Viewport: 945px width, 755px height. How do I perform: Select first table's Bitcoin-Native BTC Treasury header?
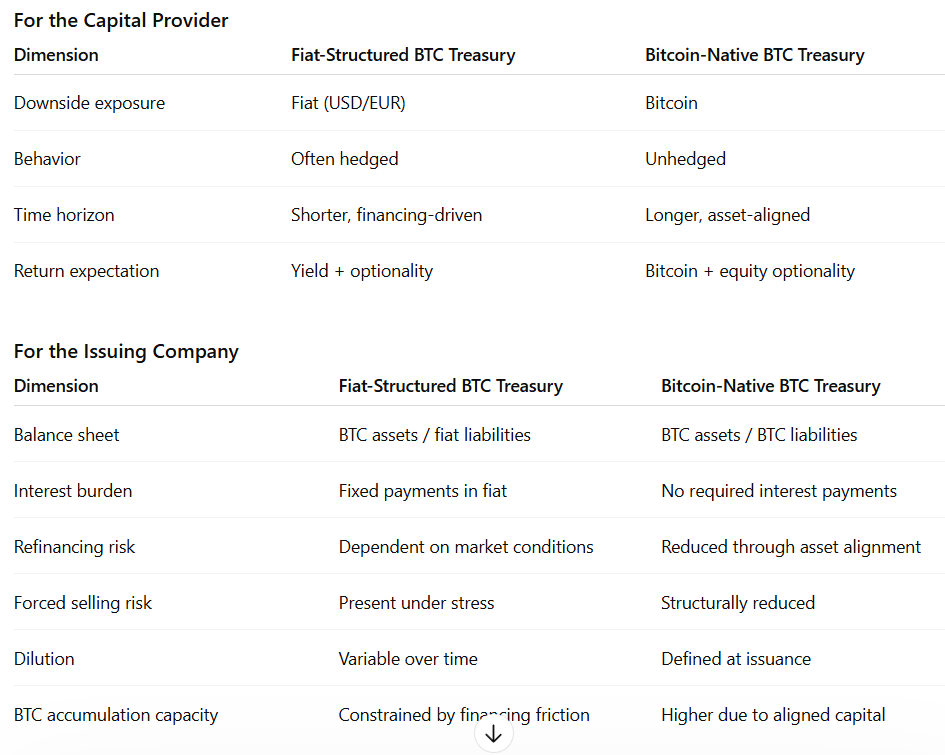[755, 55]
